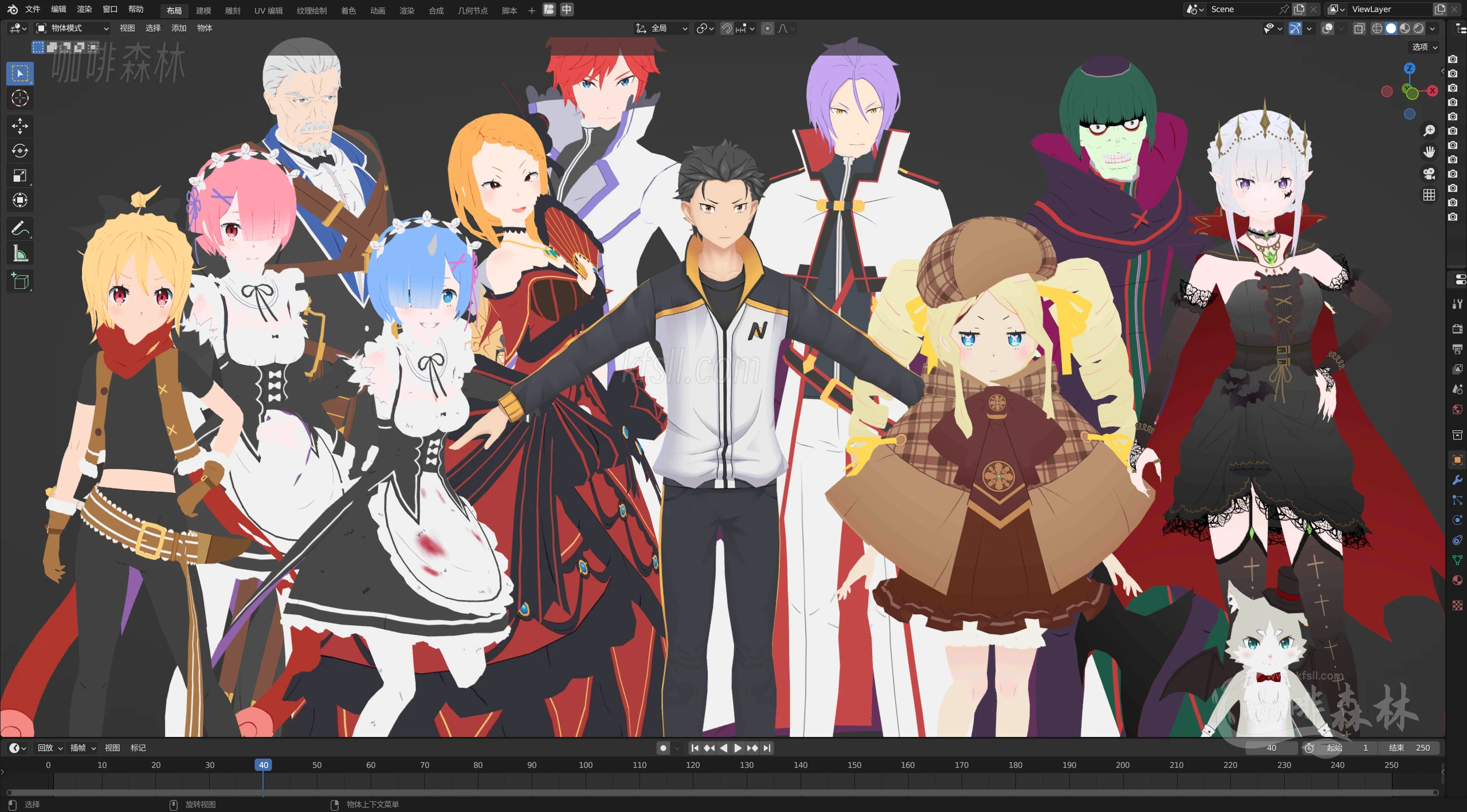Select the Move tool in the toolbar
This screenshot has height=812, width=1467.
(x=20, y=126)
